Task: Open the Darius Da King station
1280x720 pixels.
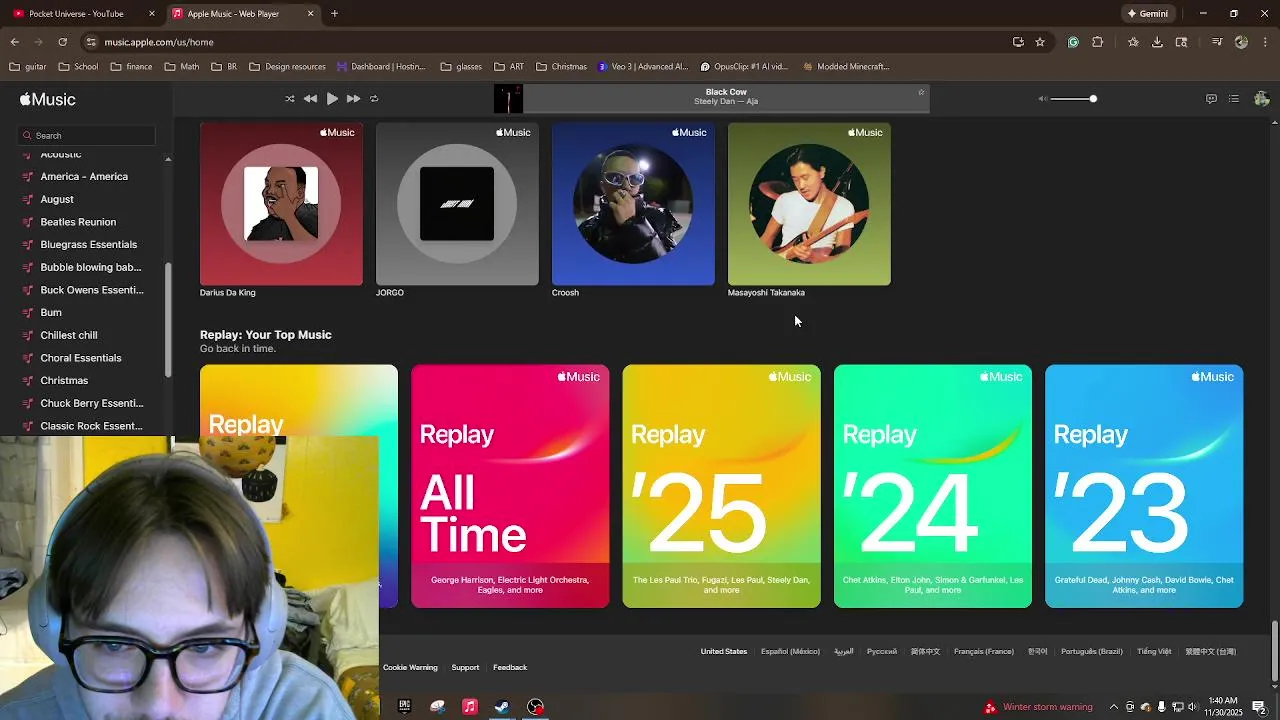Action: click(281, 204)
